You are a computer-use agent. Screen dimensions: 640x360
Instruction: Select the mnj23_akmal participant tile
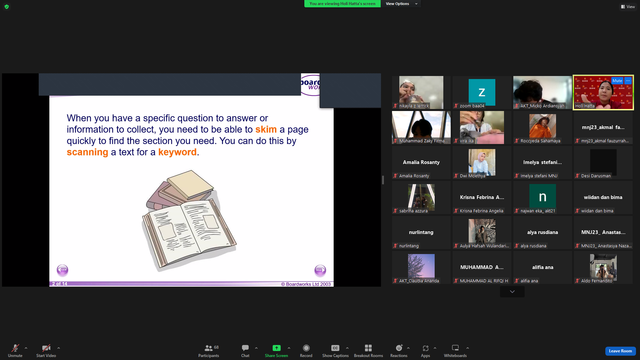[x=603, y=127]
